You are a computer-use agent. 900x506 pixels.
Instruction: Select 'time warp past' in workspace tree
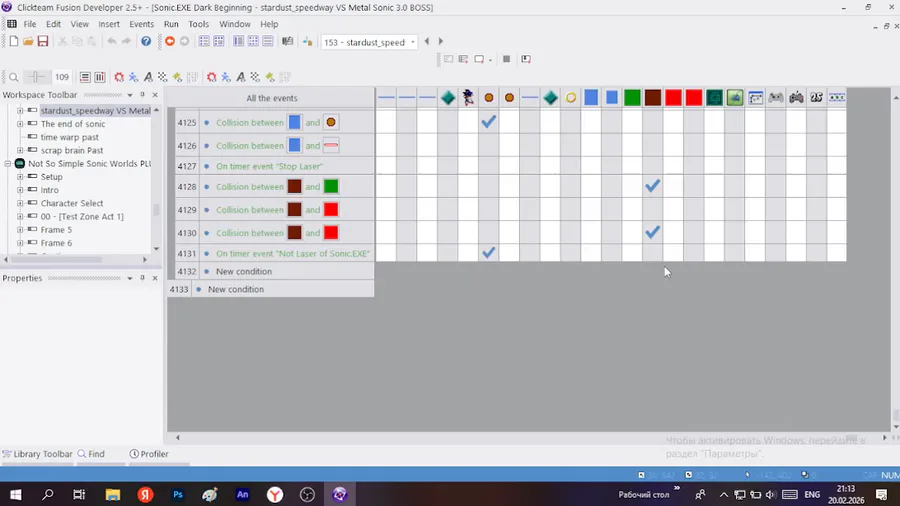point(69,137)
